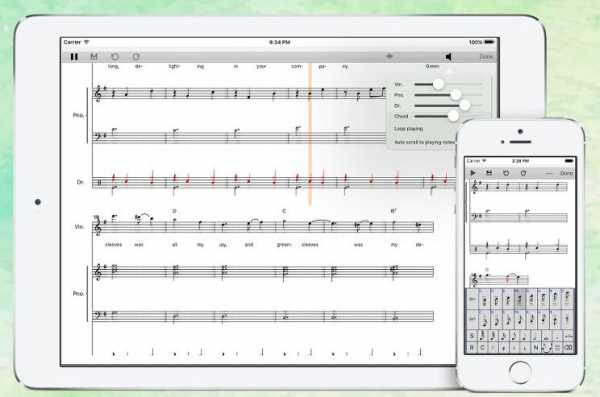Tap Done on the iPhone toolbar

click(566, 173)
